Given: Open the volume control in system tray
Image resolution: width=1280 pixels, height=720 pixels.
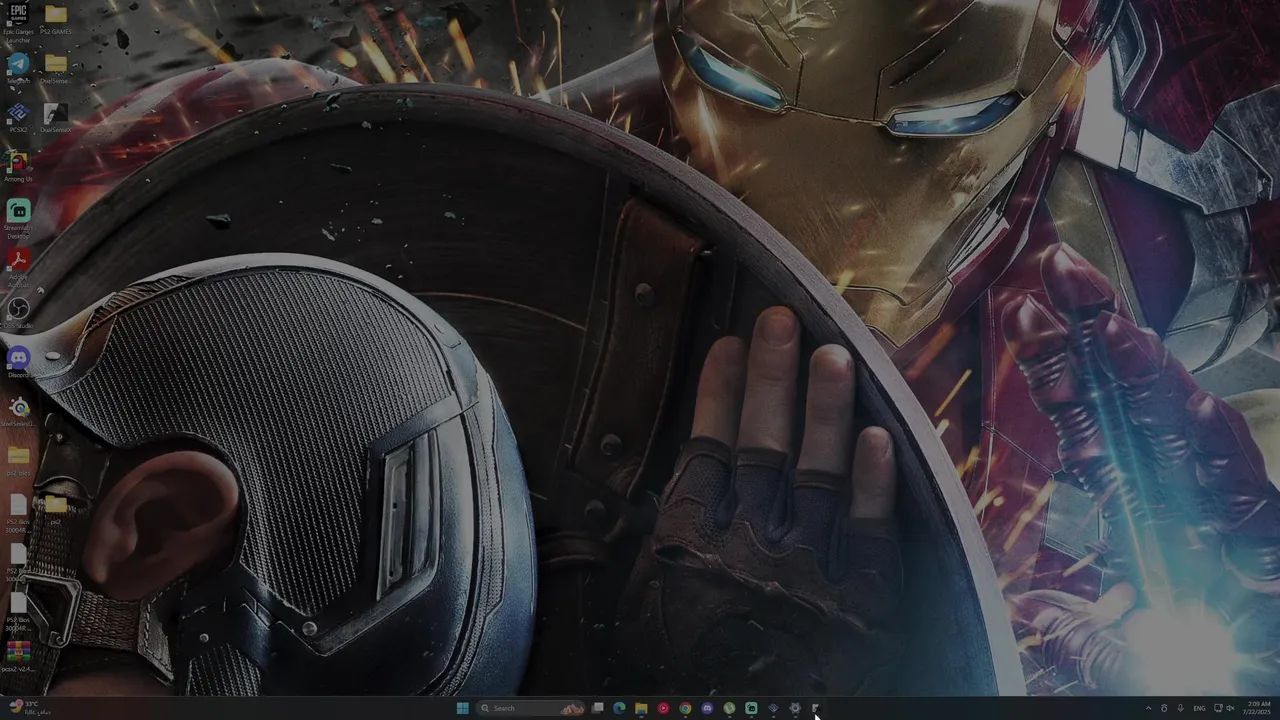Looking at the screenshot, I should pos(1230,708).
